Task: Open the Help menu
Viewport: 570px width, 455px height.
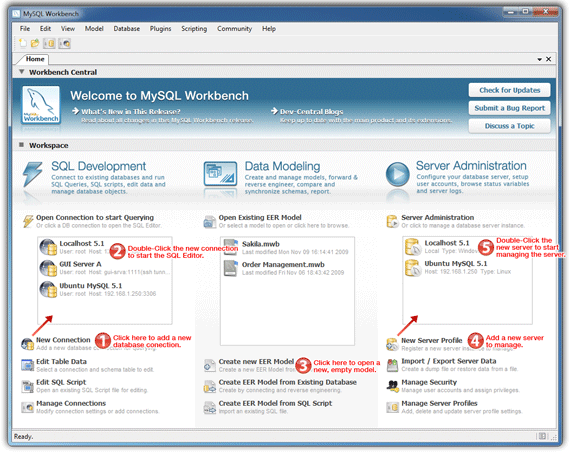Action: (x=269, y=28)
